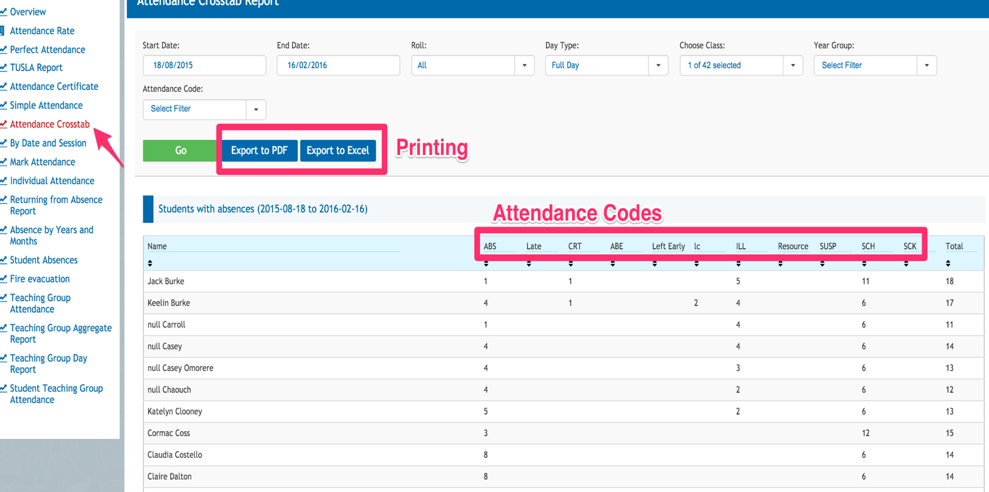989x492 pixels.
Task: Open Returning from Absence Report
Action: pyautogui.click(x=56, y=205)
